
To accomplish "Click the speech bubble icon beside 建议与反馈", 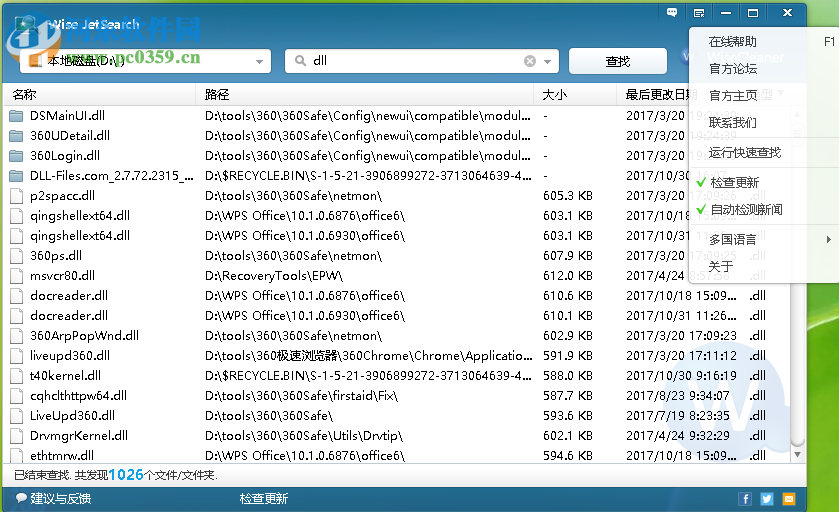I will pos(21,498).
